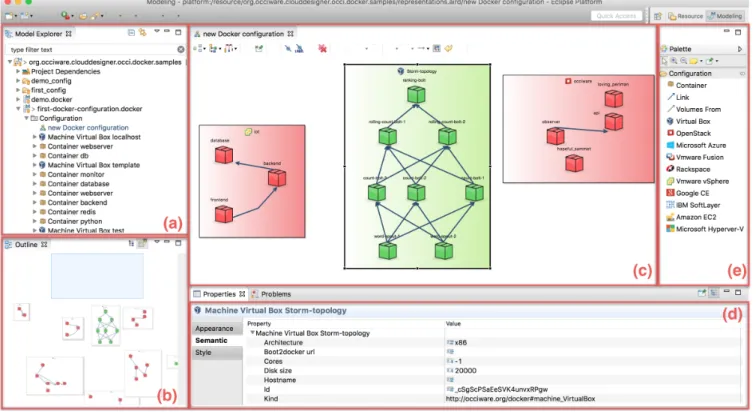
Task: Select the Container python tree item
Action: [x=70, y=222]
